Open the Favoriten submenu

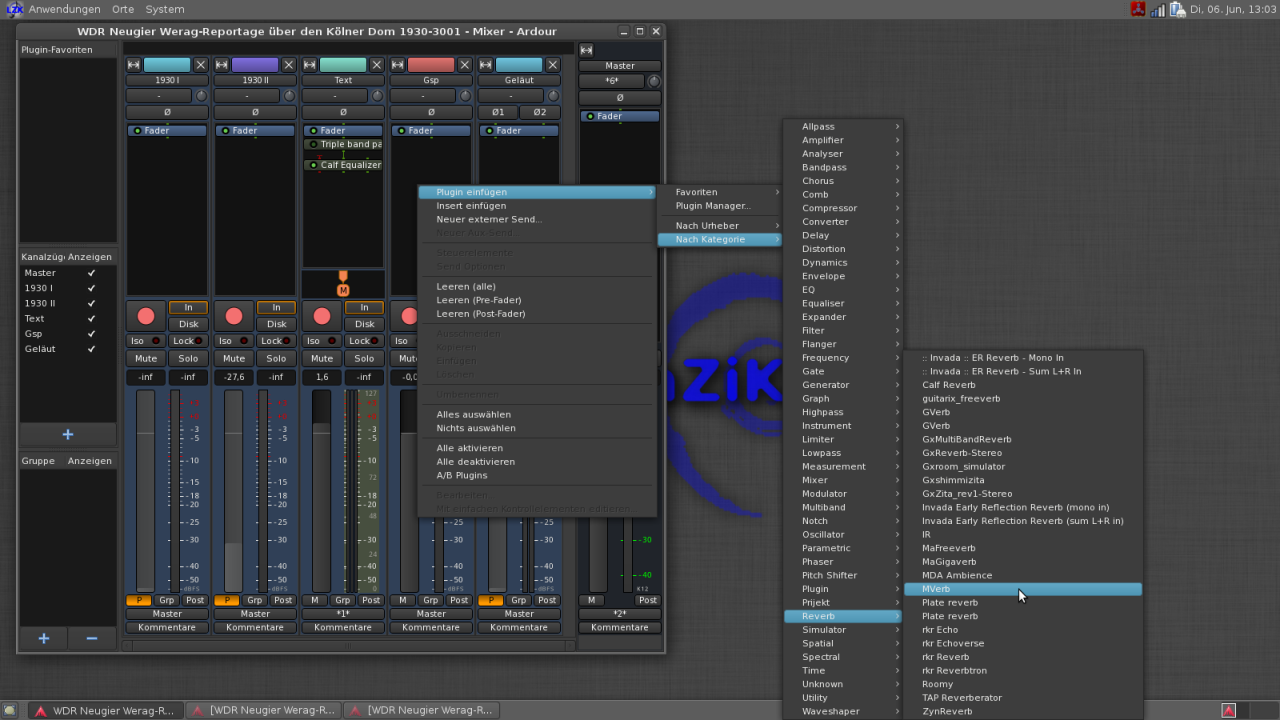click(x=718, y=192)
